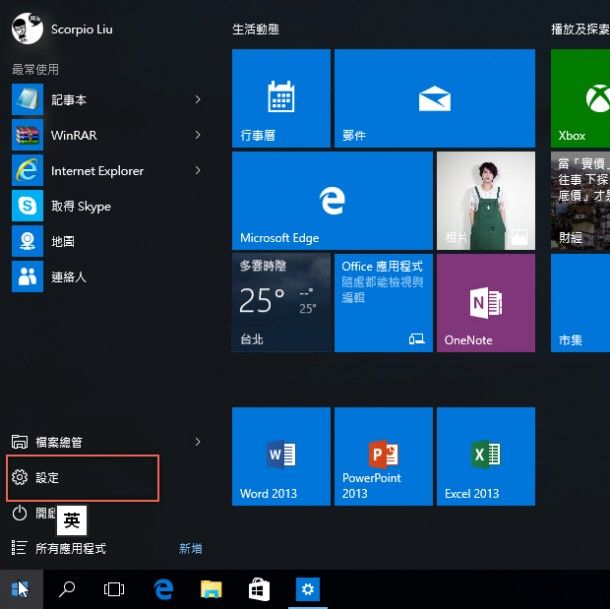610x609 pixels.
Task: Open Internet Explorer from app list
Action: (97, 171)
